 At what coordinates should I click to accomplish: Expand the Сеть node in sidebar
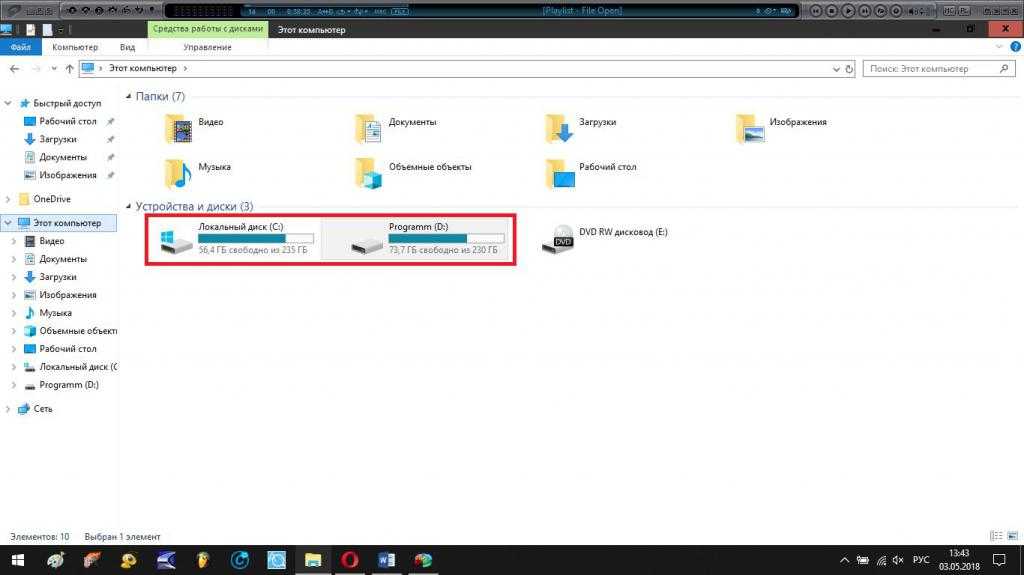10,409
